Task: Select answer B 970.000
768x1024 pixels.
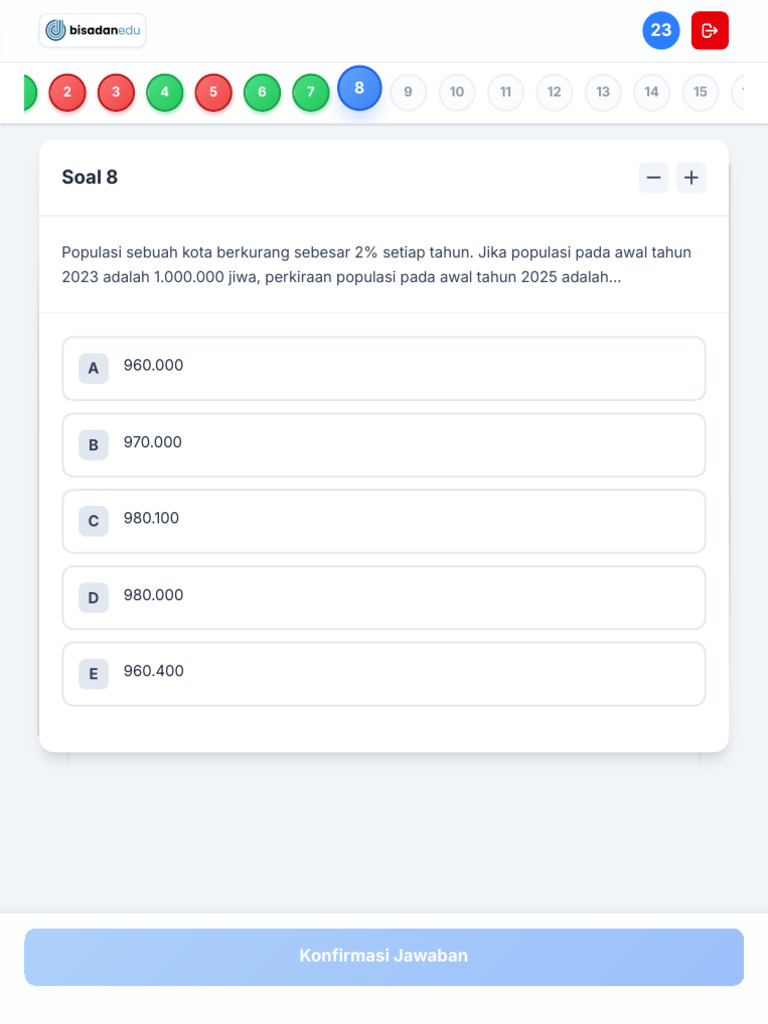Action: pyautogui.click(x=384, y=445)
